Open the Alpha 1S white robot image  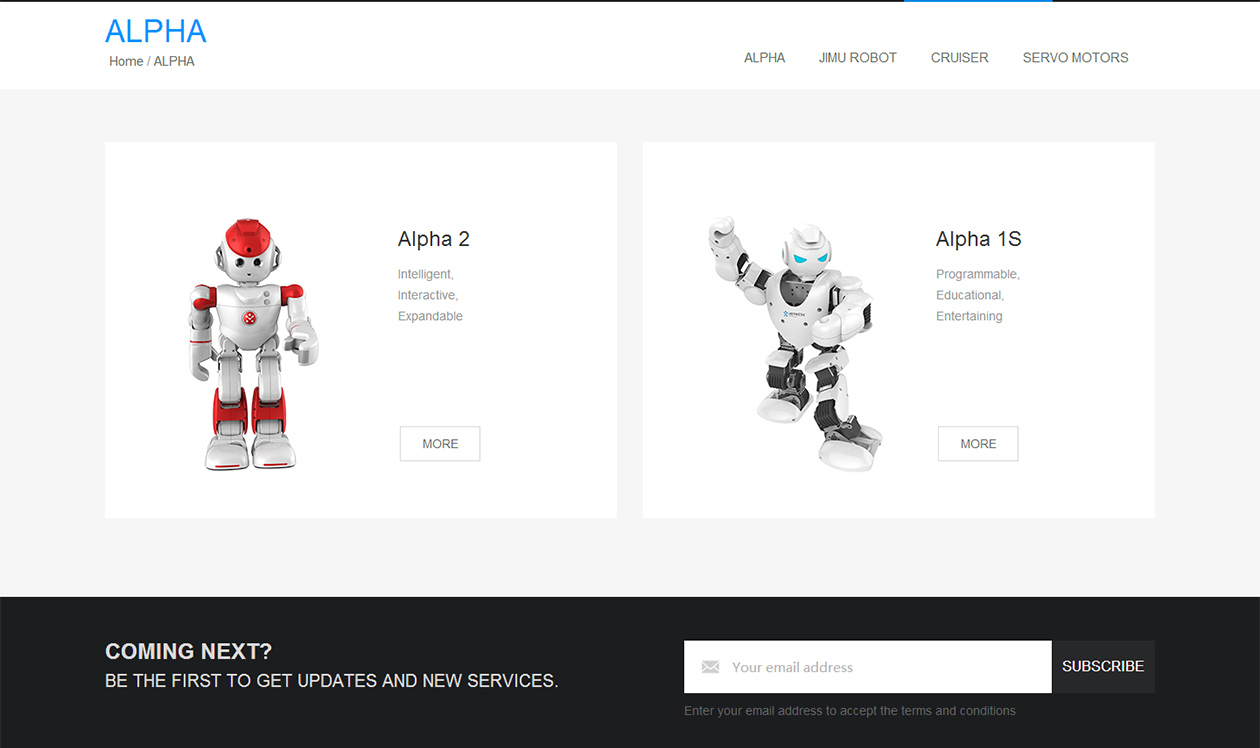pos(795,343)
